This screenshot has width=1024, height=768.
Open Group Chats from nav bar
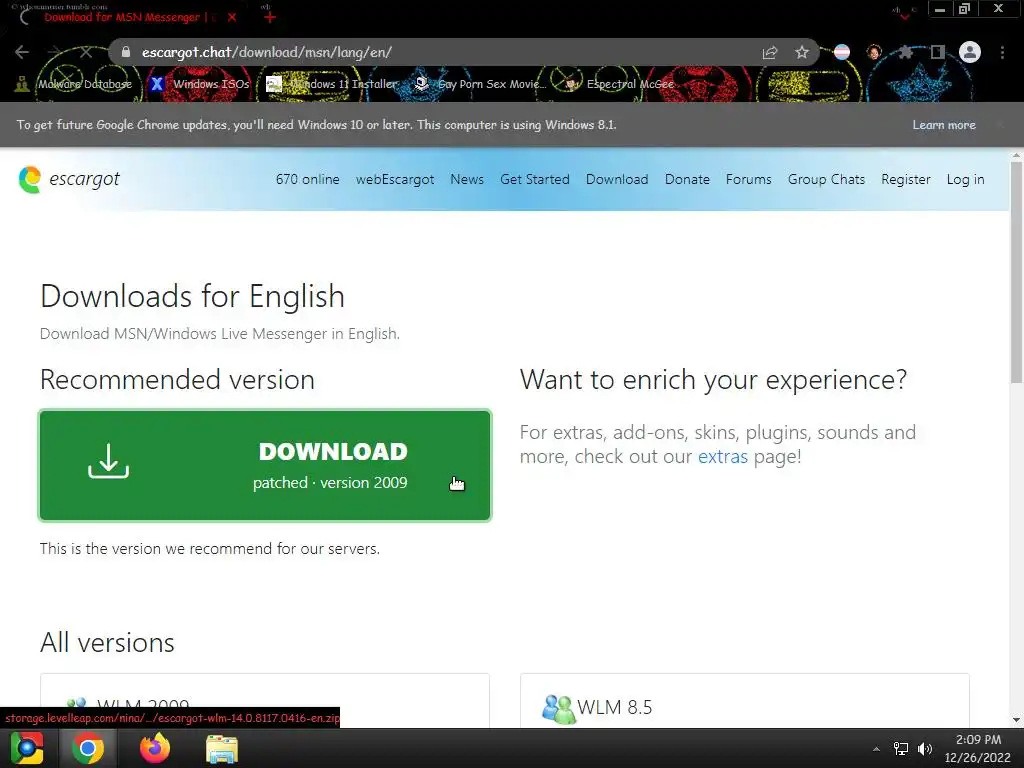click(x=826, y=180)
